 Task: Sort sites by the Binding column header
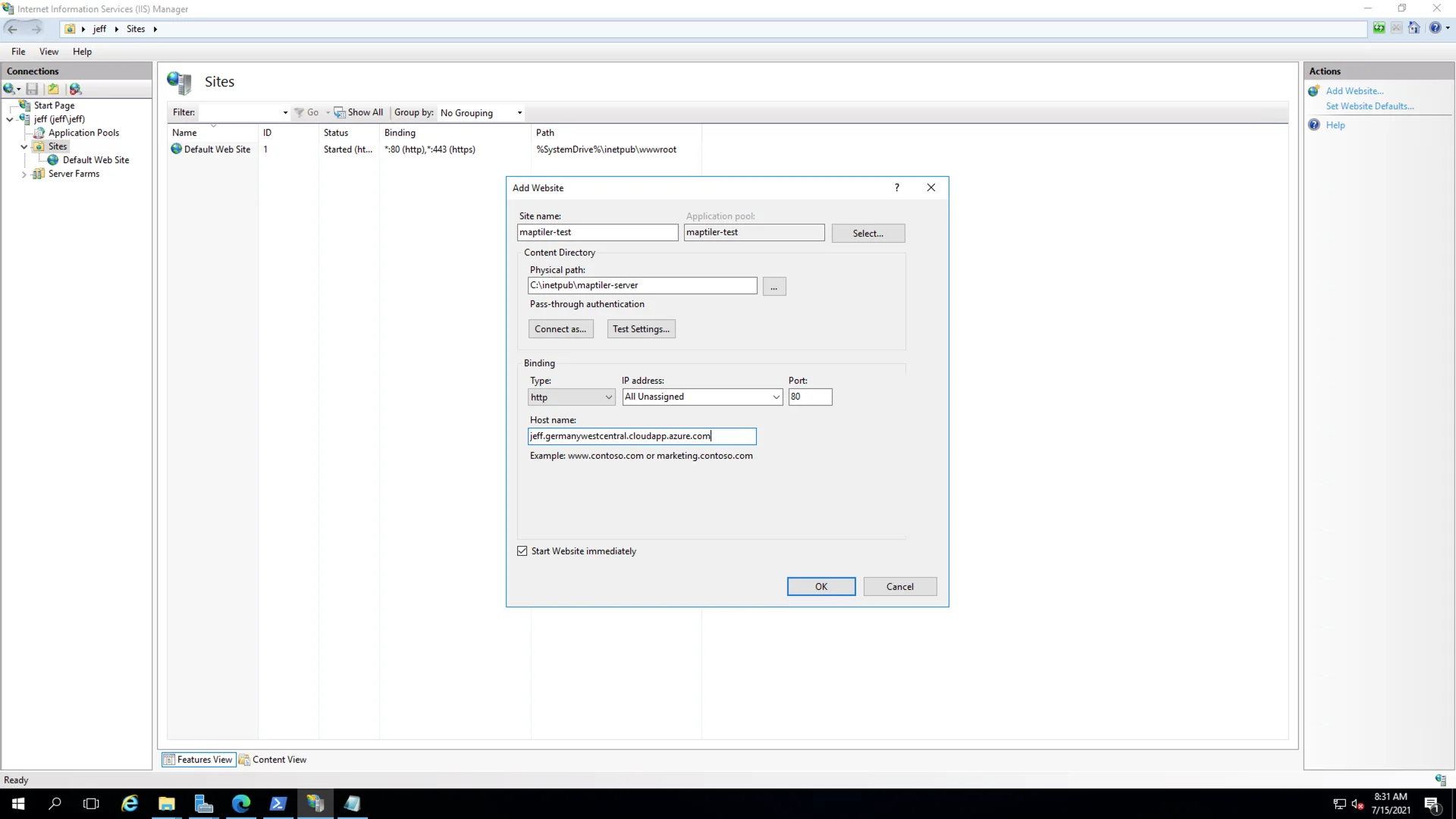click(x=455, y=133)
